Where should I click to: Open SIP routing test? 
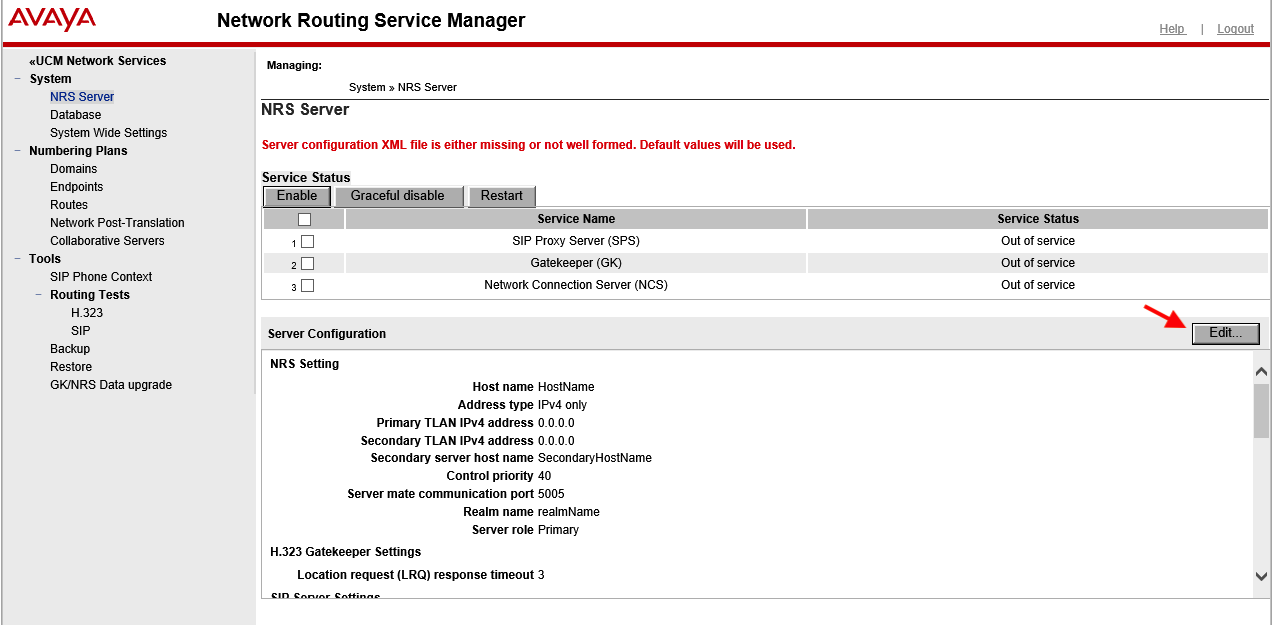(x=81, y=331)
